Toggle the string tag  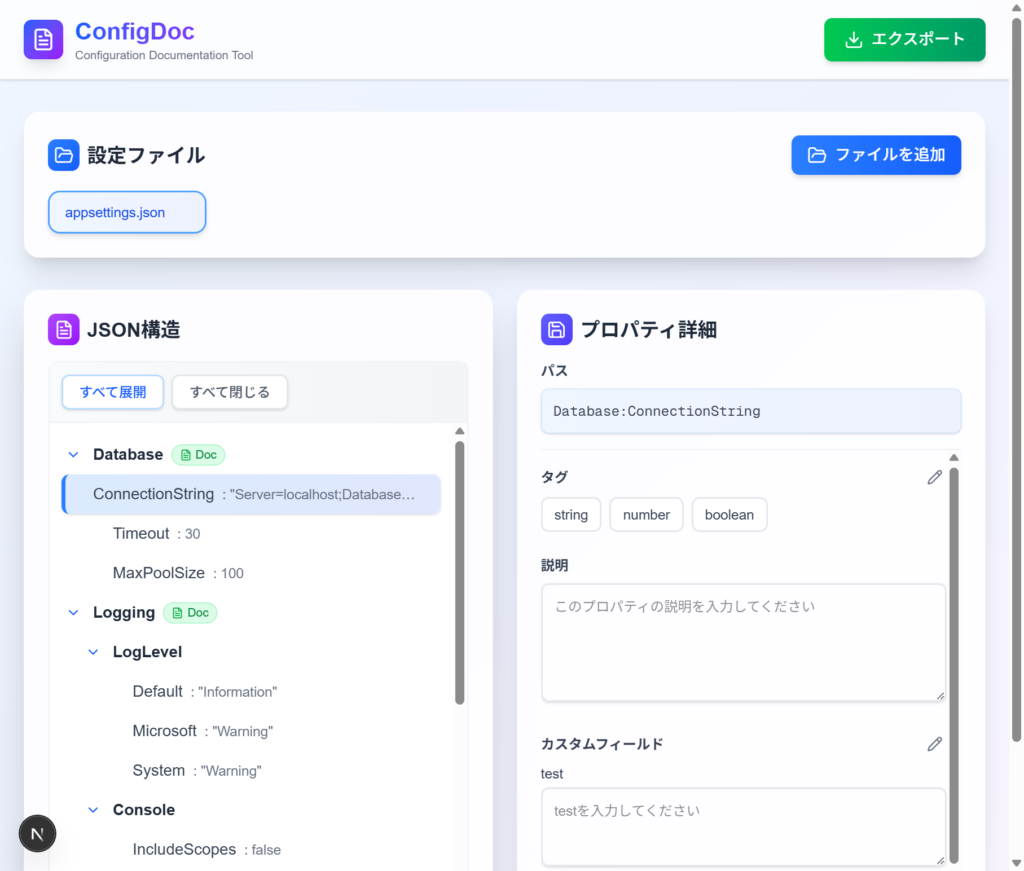coord(571,515)
